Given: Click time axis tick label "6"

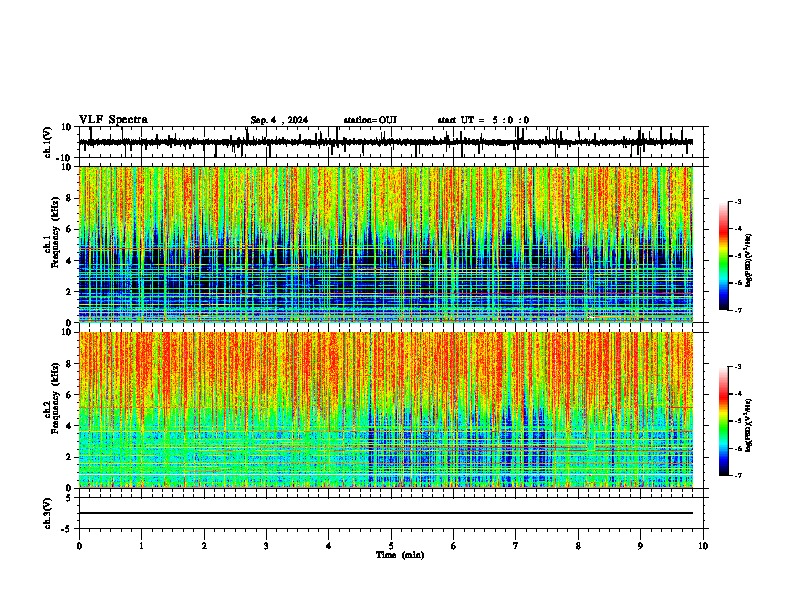Looking at the screenshot, I should tap(454, 546).
